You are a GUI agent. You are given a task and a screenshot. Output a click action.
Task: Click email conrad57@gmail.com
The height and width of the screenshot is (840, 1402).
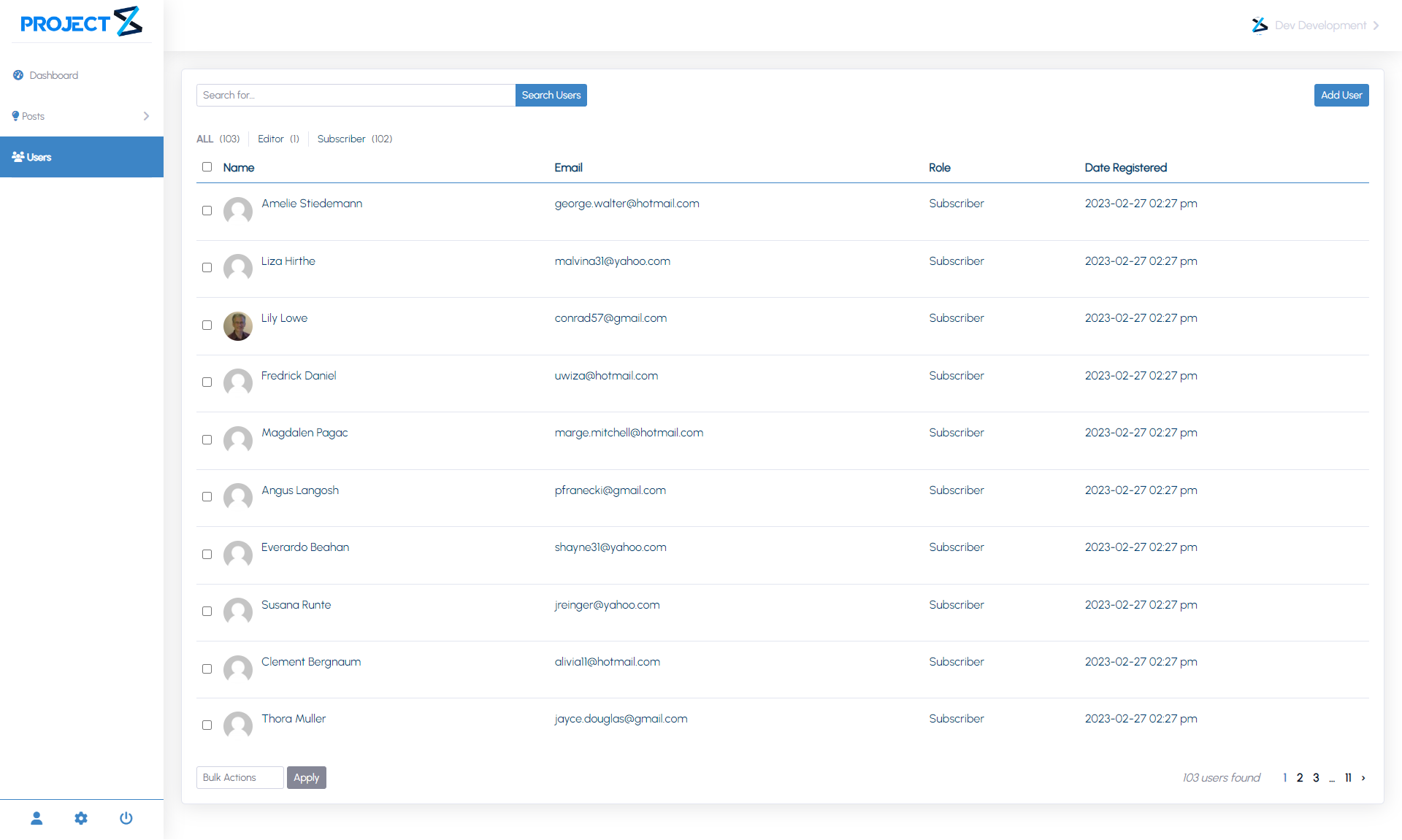(611, 318)
